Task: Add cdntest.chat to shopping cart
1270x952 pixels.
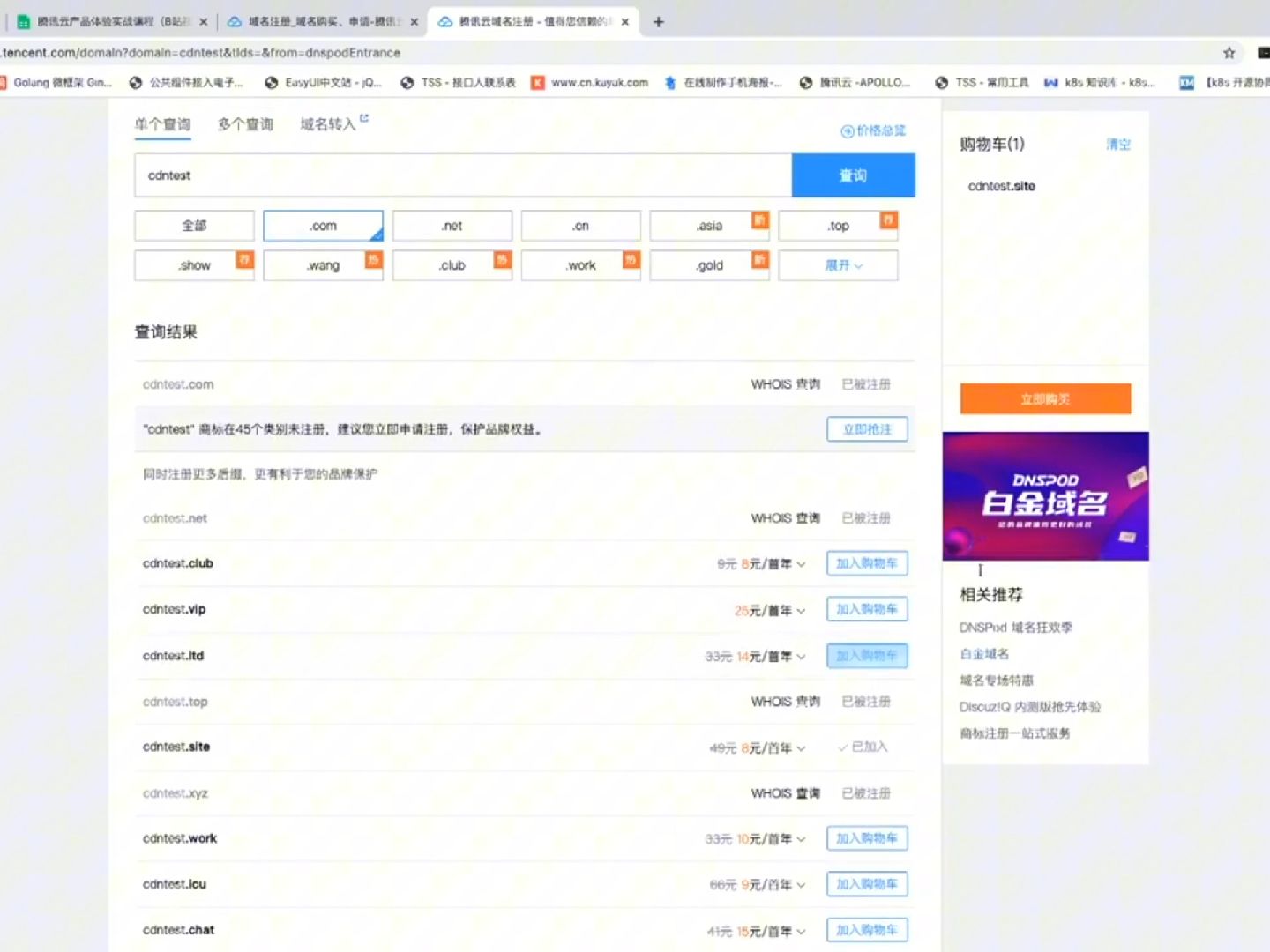Action: click(x=867, y=930)
